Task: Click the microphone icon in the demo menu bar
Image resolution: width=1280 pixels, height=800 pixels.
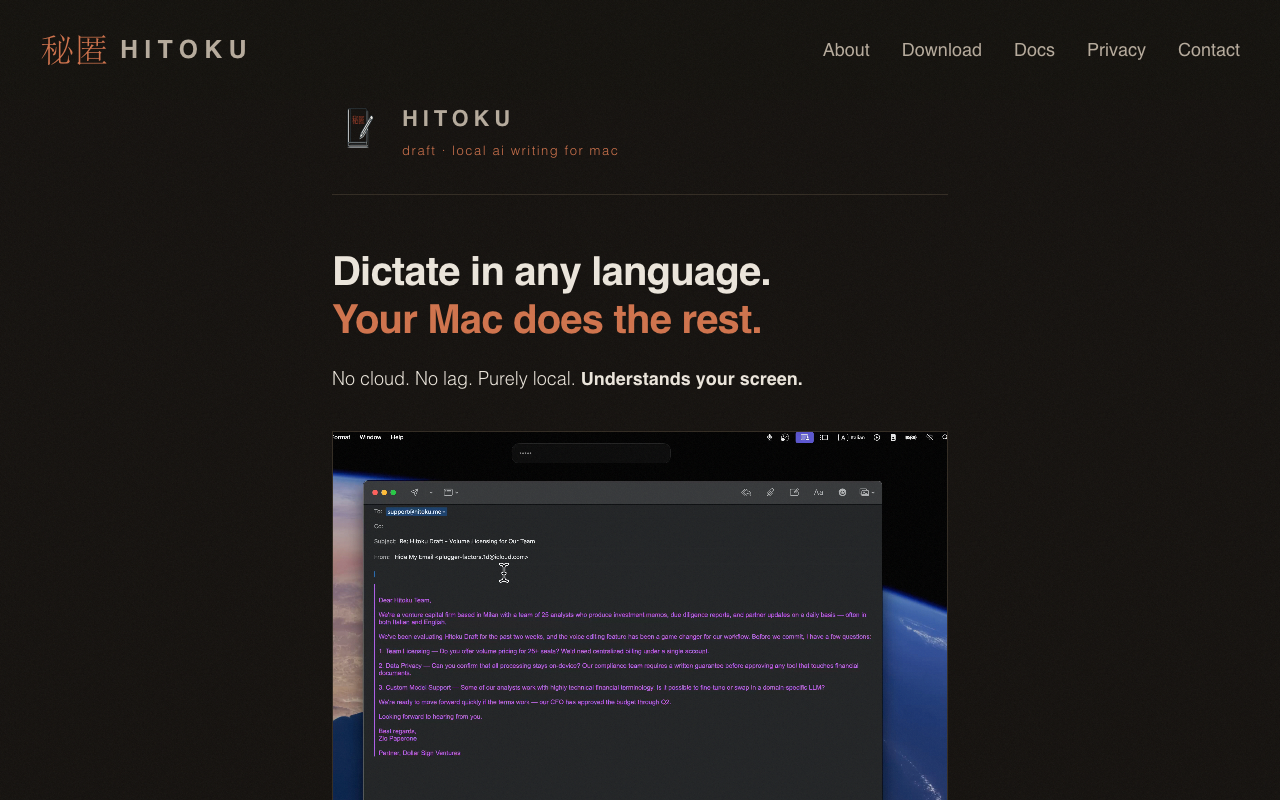Action: [x=769, y=437]
